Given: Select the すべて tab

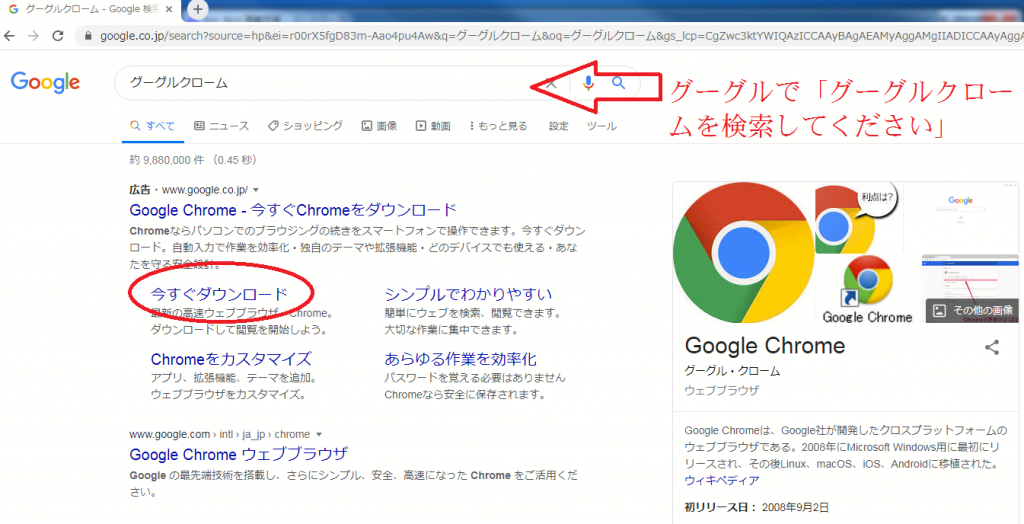Looking at the screenshot, I should tap(153, 126).
